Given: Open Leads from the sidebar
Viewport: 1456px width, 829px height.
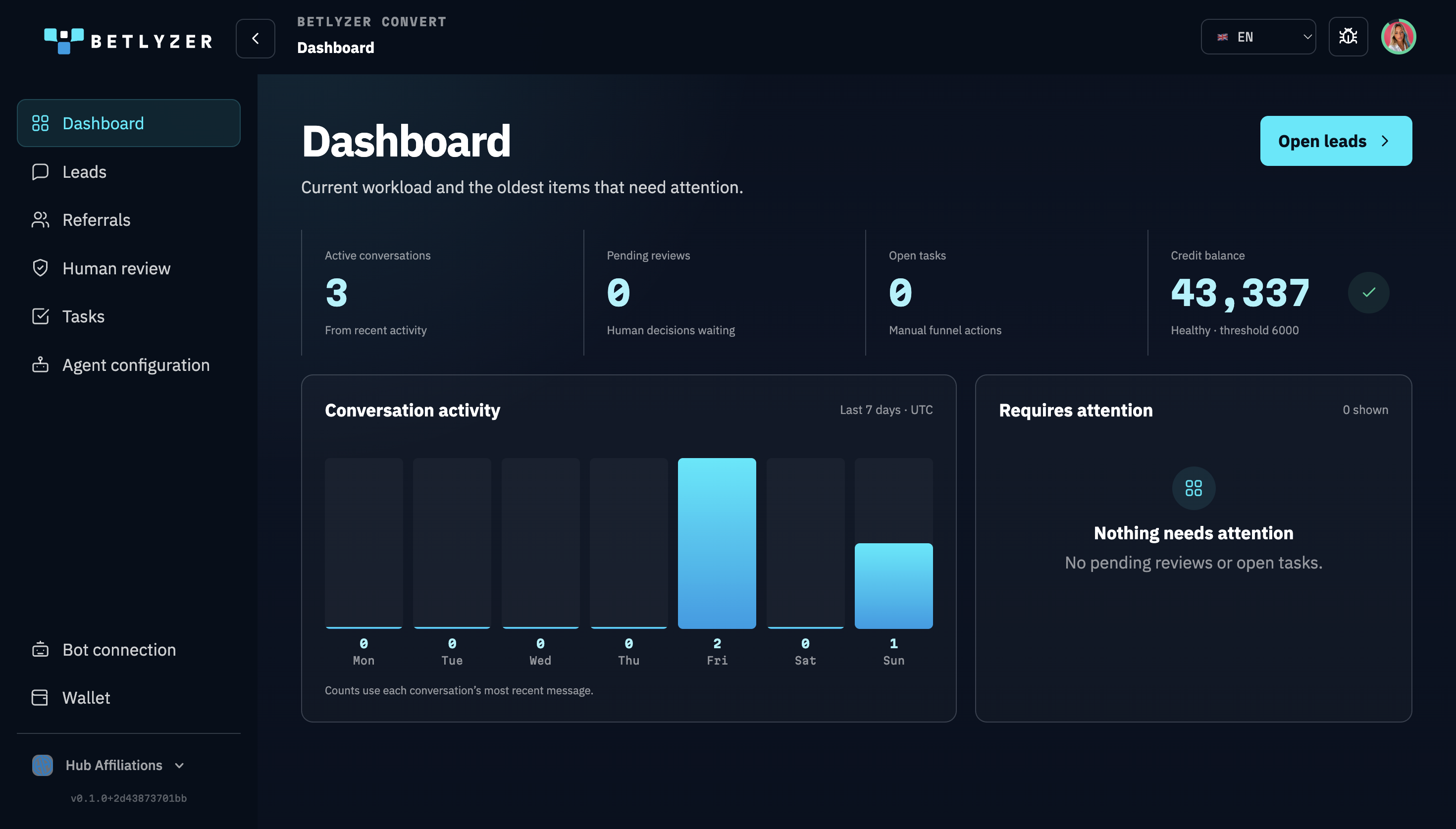Looking at the screenshot, I should pos(129,171).
